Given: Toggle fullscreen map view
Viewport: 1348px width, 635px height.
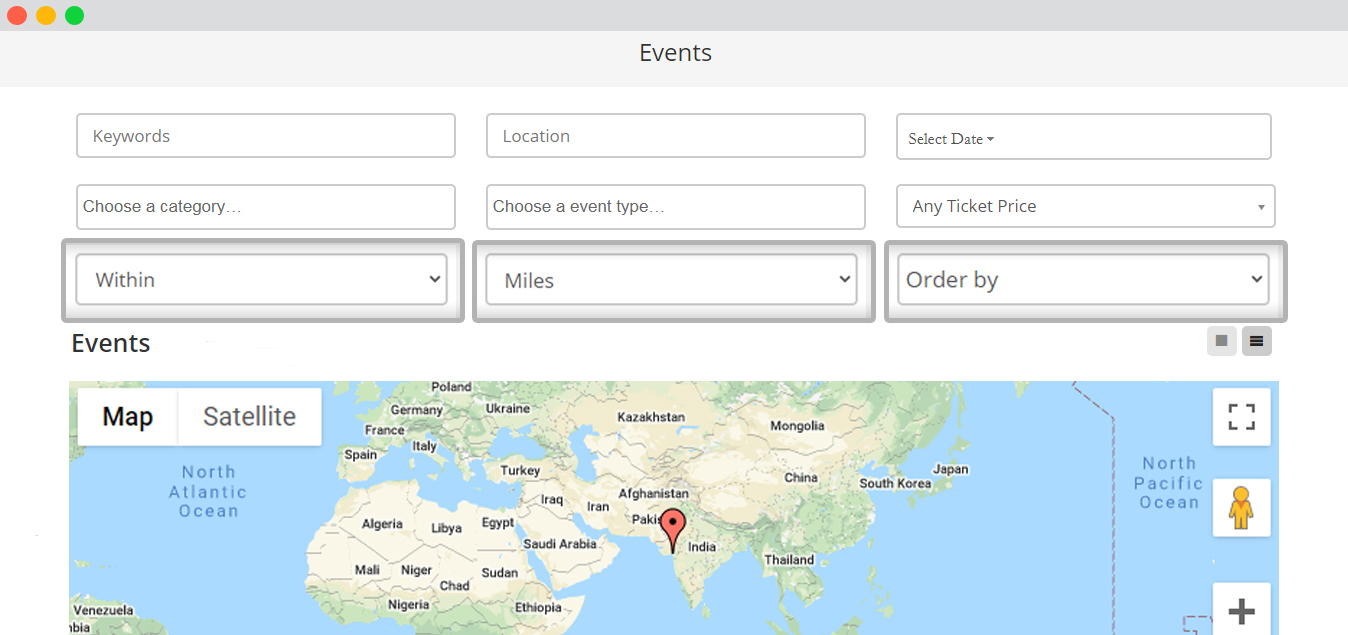Looking at the screenshot, I should (1241, 417).
